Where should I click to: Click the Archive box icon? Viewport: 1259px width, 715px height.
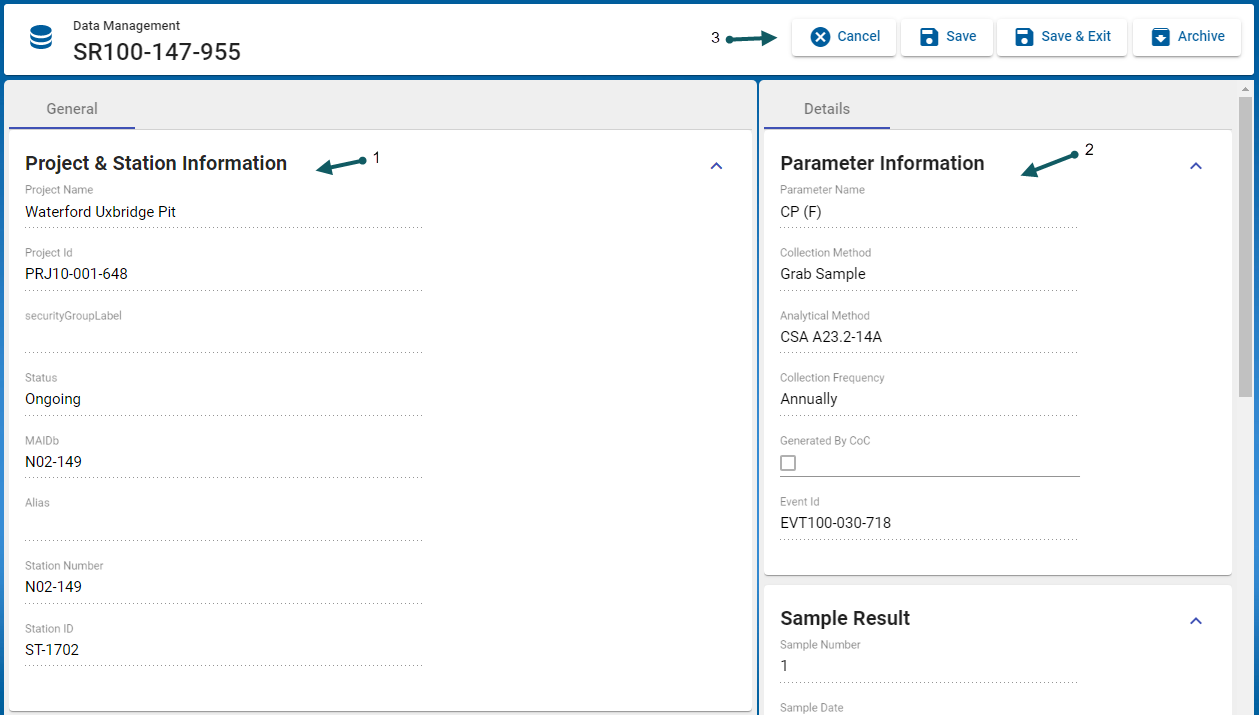click(1160, 37)
